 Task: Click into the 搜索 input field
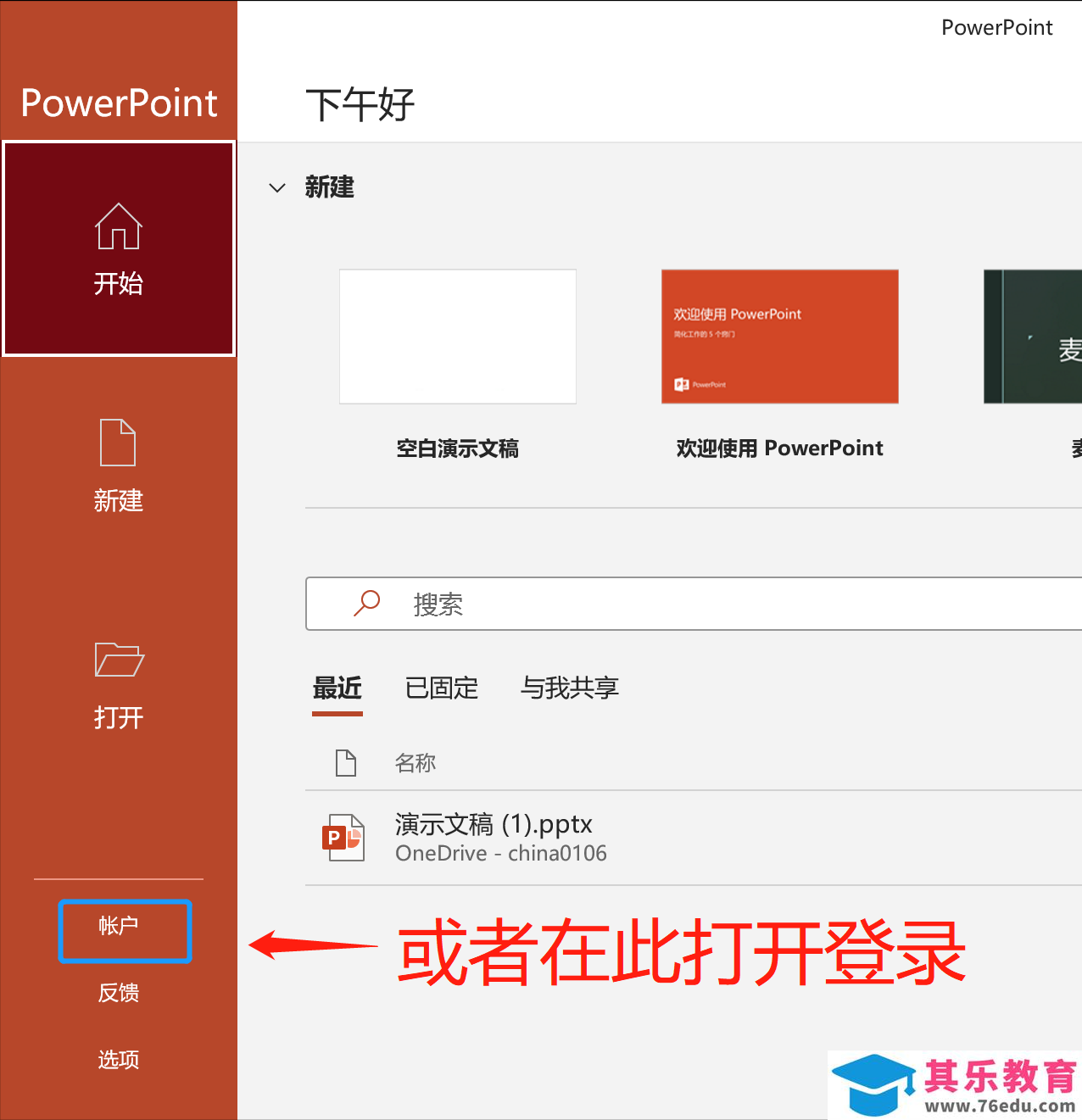pos(694,604)
